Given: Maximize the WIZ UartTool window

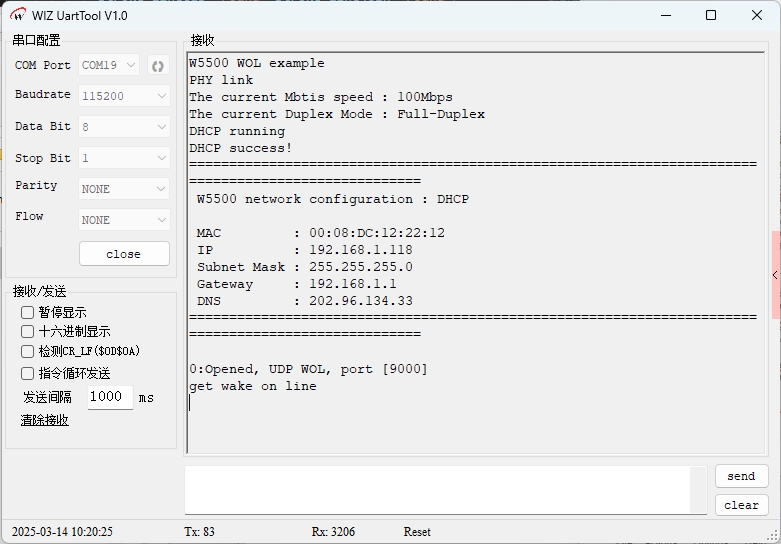Looking at the screenshot, I should (711, 16).
